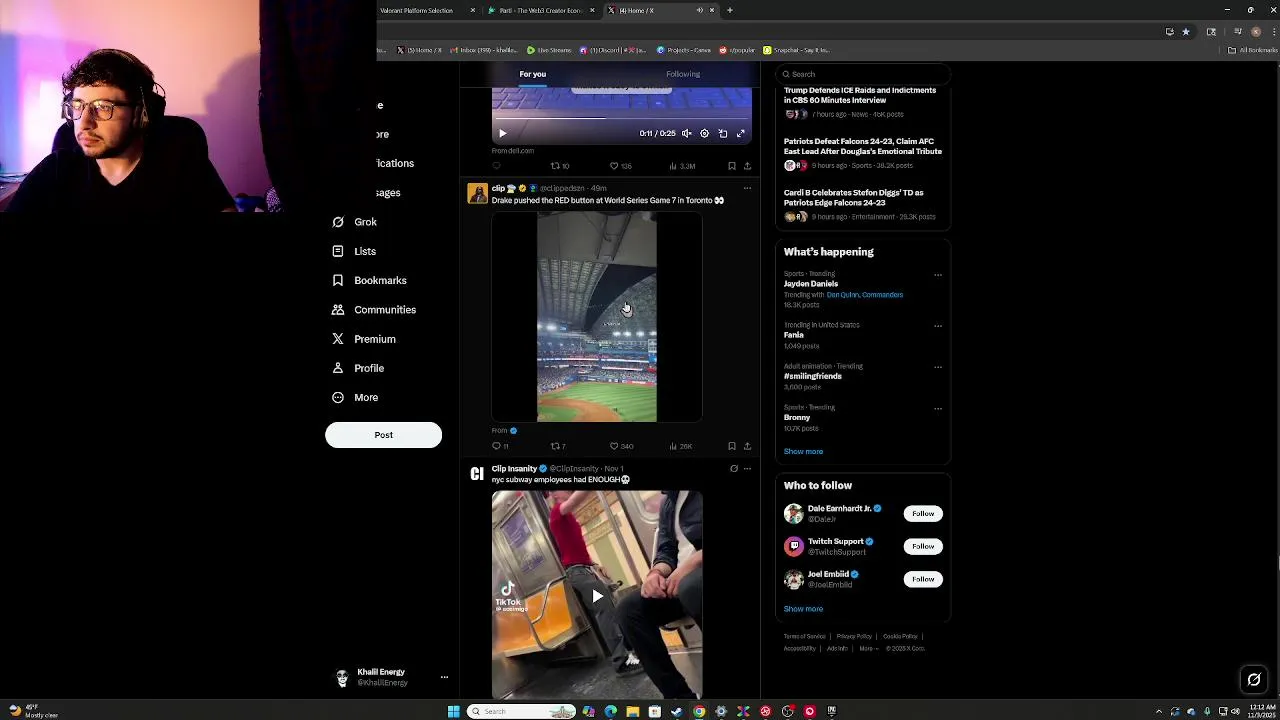The height and width of the screenshot is (720, 1280).
Task: Open the Windows Start menu
Action: 453,711
